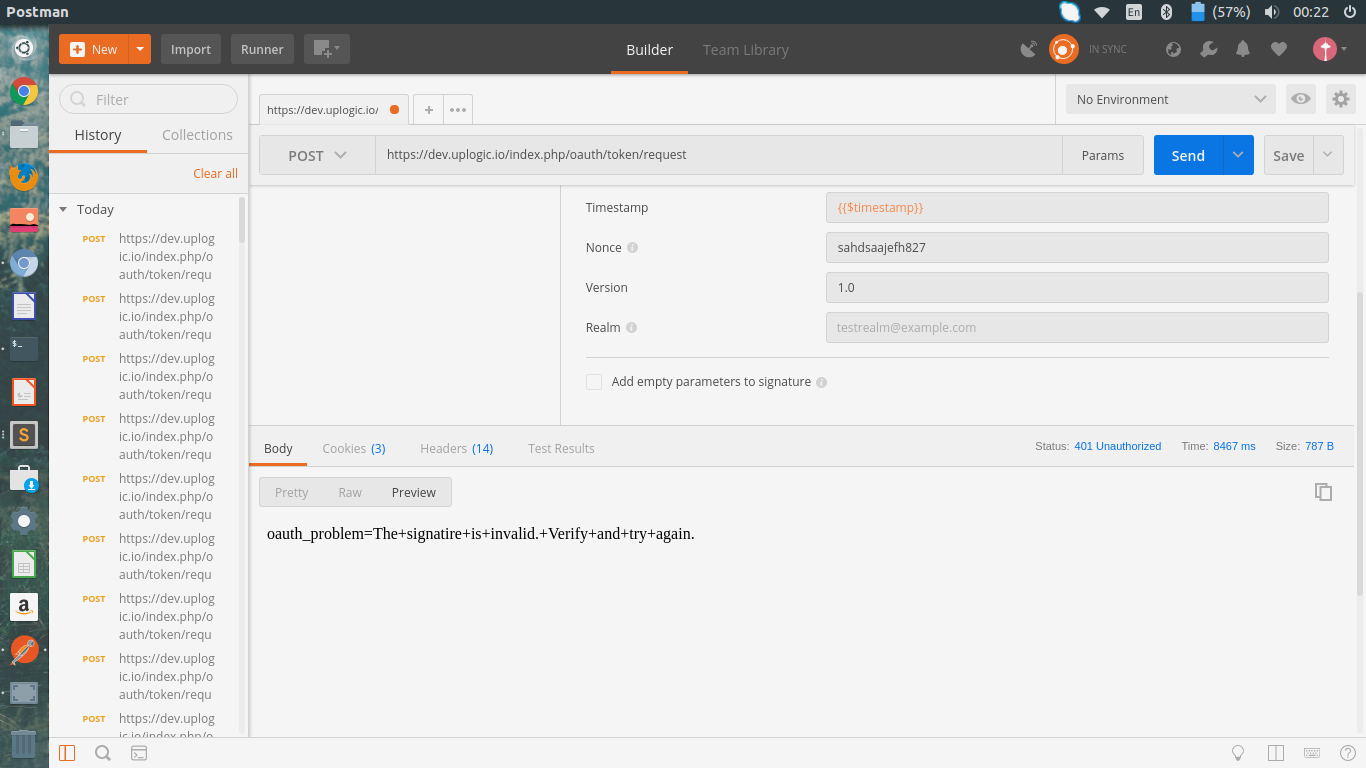The image size is (1366, 768).
Task: Click the Send button
Action: click(x=1188, y=155)
